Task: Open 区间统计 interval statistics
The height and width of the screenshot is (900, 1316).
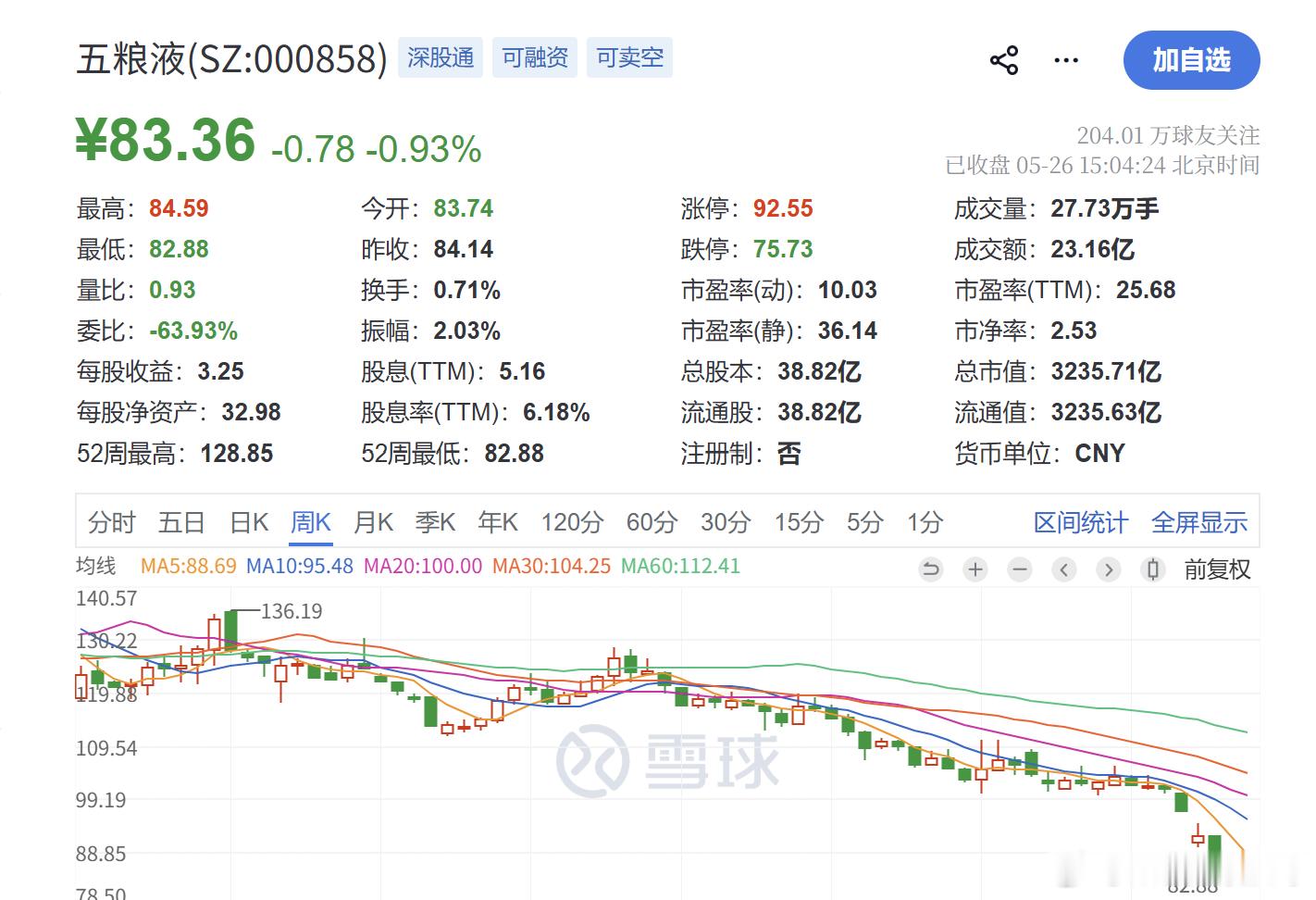Action: 1081,522
